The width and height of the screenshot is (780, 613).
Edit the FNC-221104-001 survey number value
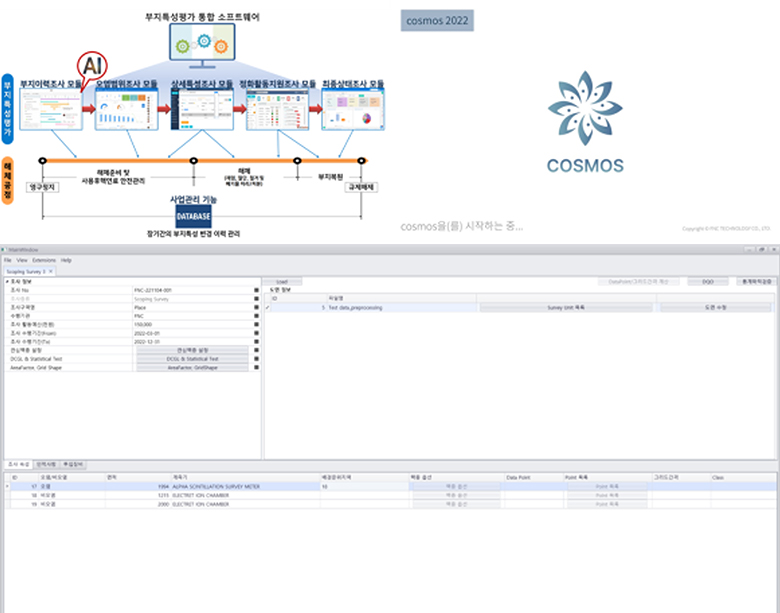click(193, 290)
